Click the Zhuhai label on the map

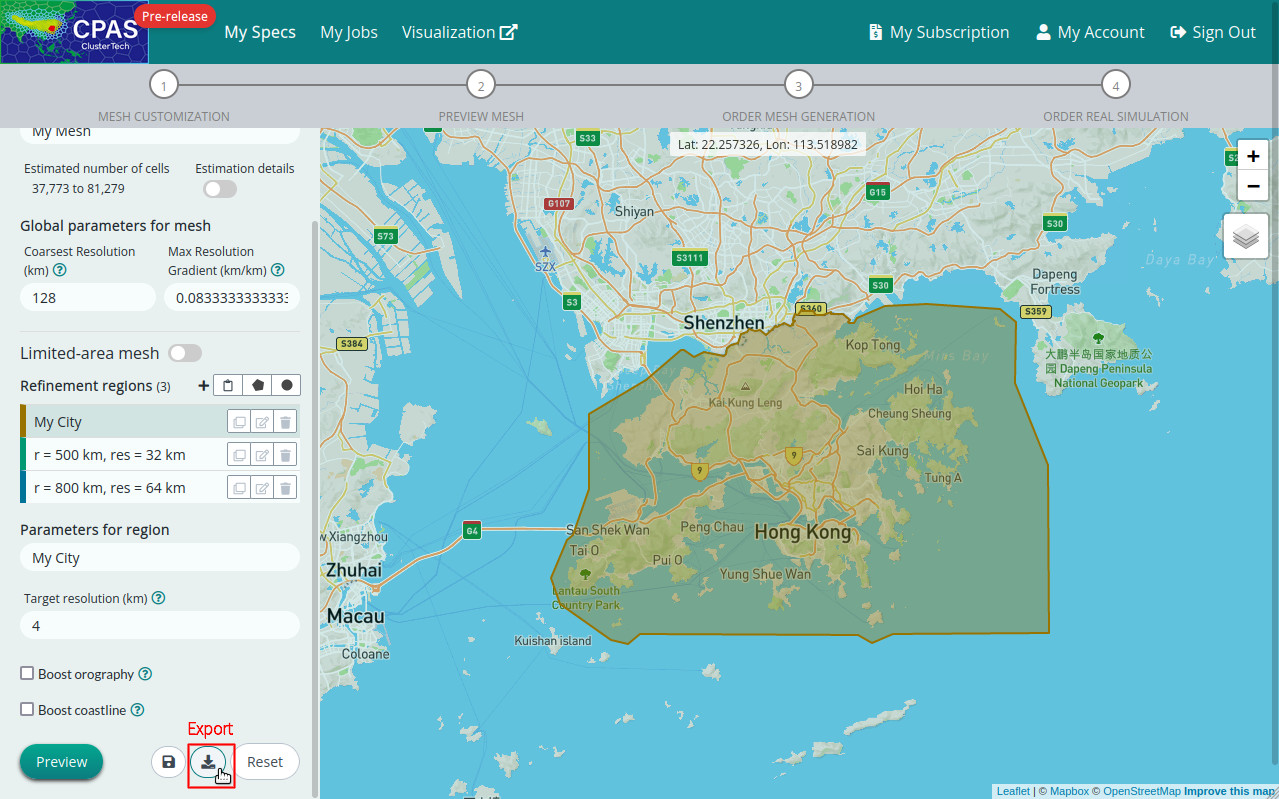[354, 570]
